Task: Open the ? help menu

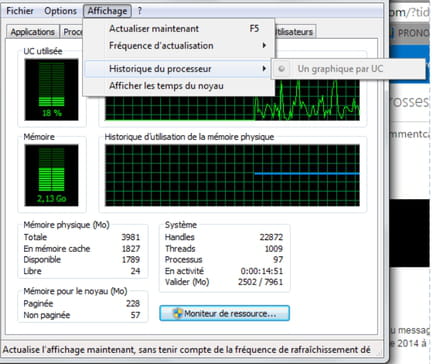Action: (x=140, y=11)
